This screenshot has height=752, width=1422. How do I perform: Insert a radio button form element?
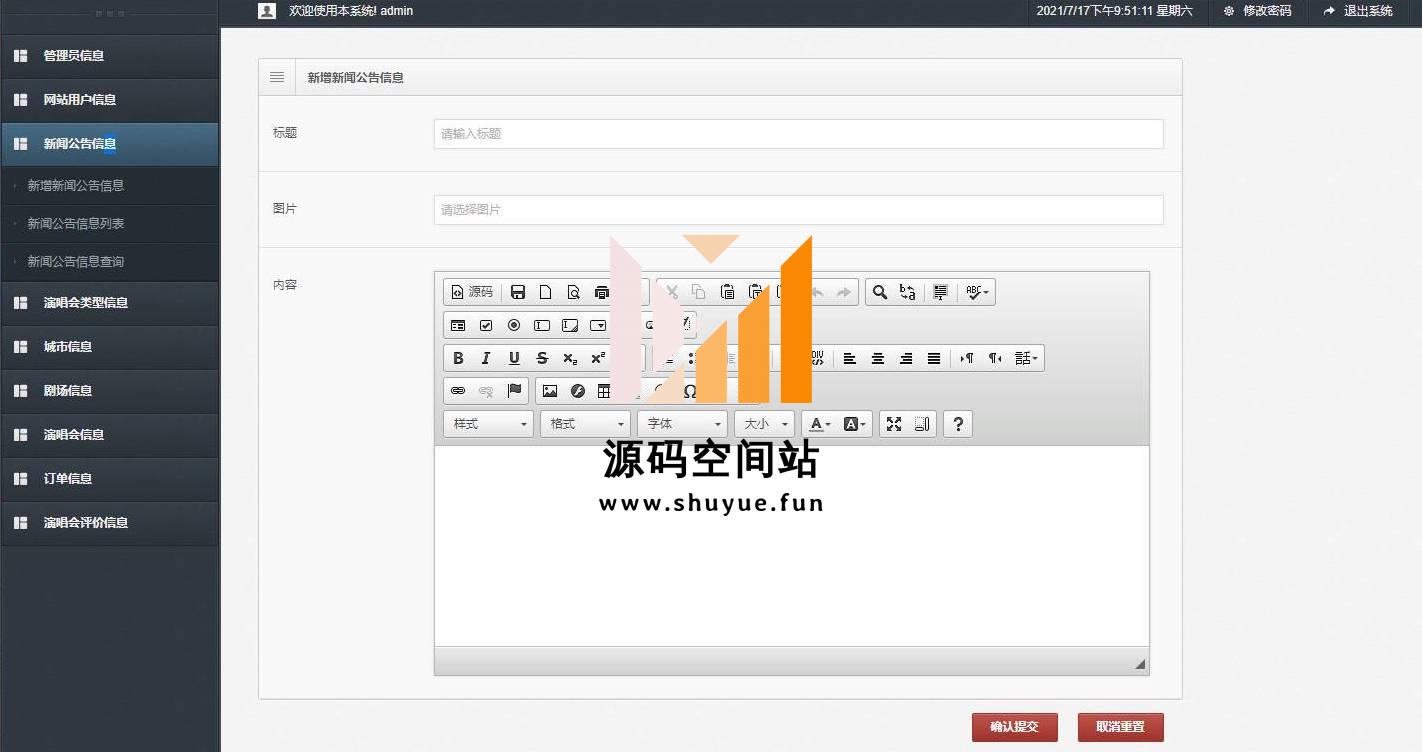tap(514, 325)
